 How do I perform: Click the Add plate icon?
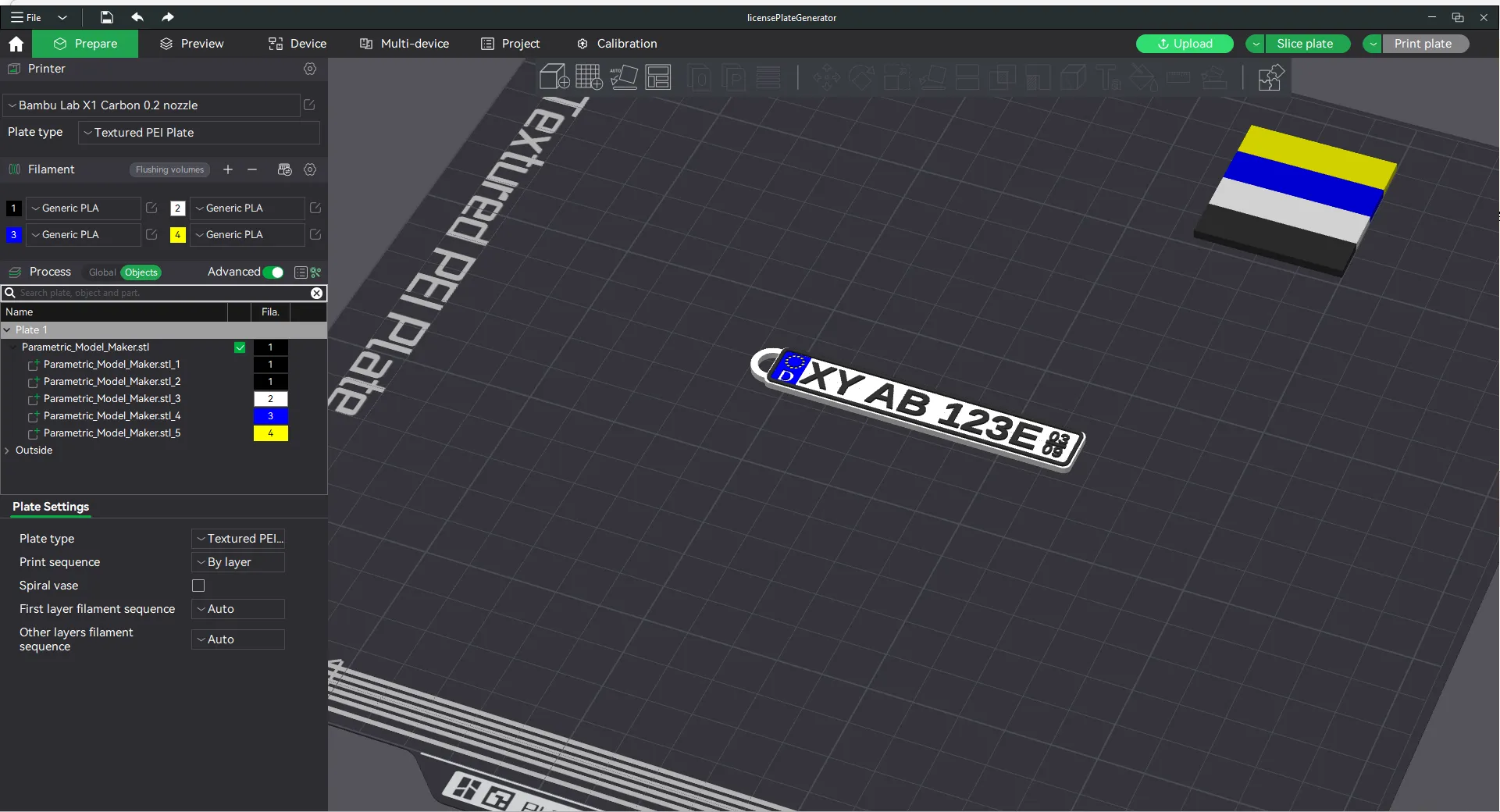pyautogui.click(x=588, y=77)
